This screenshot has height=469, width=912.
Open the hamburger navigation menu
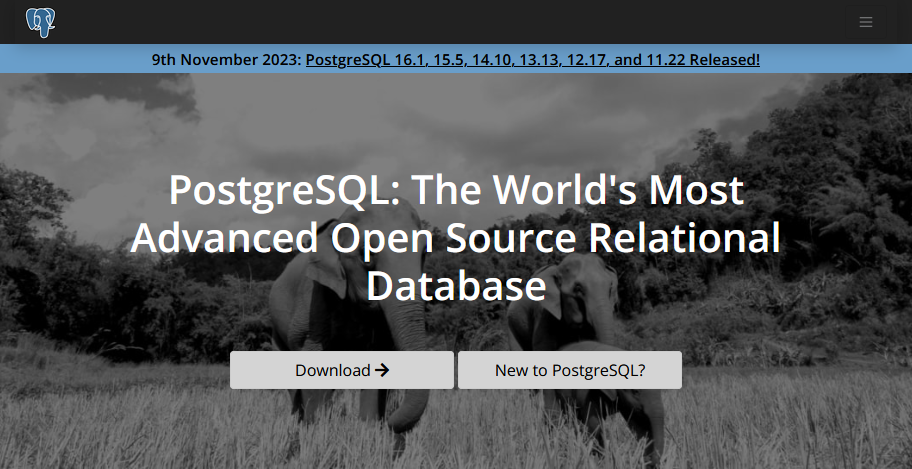click(865, 22)
